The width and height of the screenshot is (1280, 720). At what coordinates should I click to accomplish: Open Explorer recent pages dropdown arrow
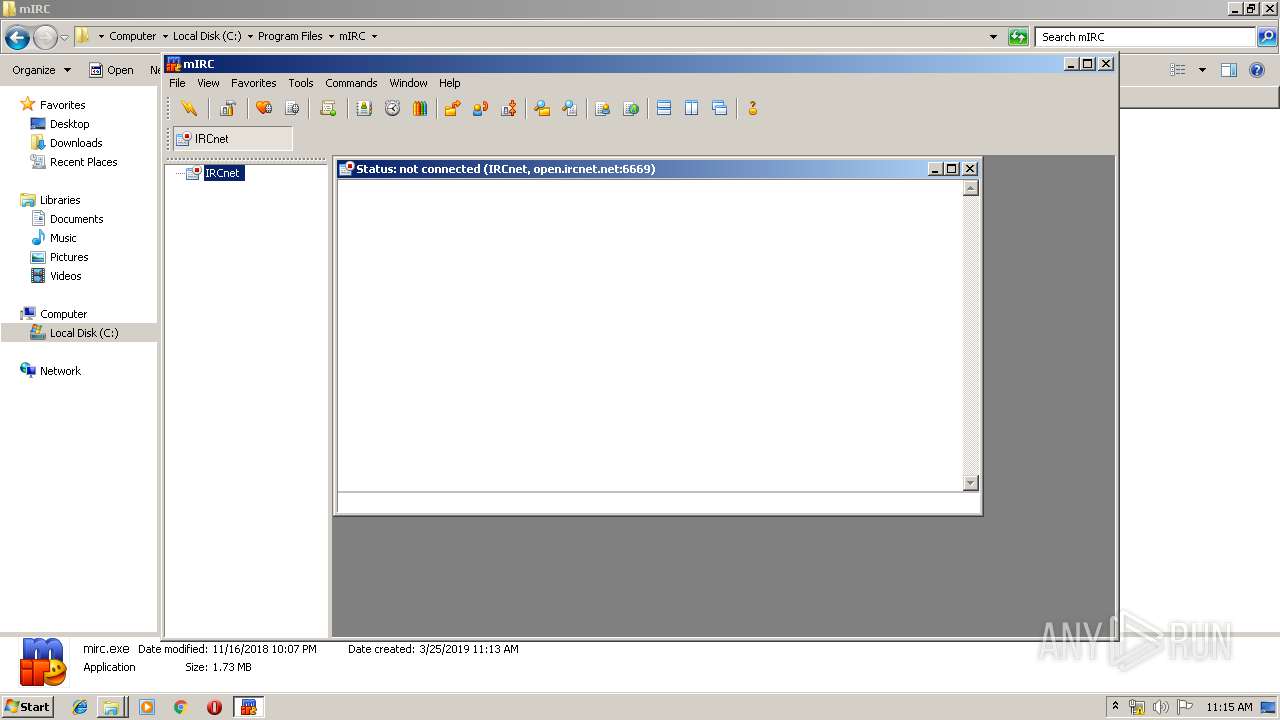[65, 38]
